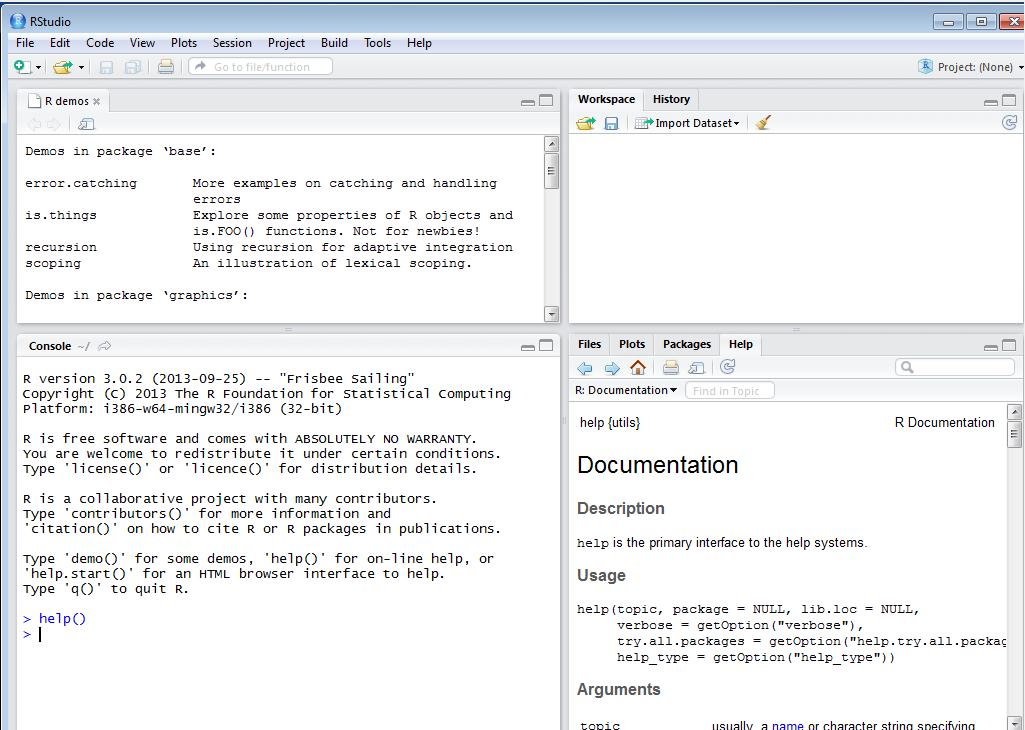1025x730 pixels.
Task: Maximize the Workspace pane
Action: pyautogui.click(x=1009, y=101)
